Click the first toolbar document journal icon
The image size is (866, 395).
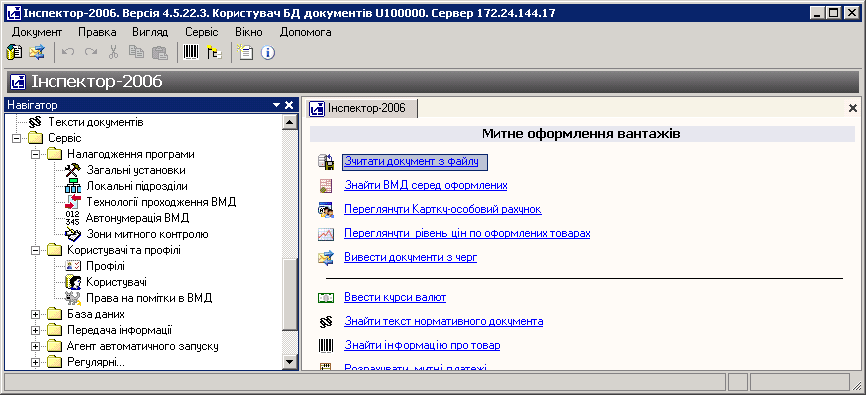click(x=14, y=52)
